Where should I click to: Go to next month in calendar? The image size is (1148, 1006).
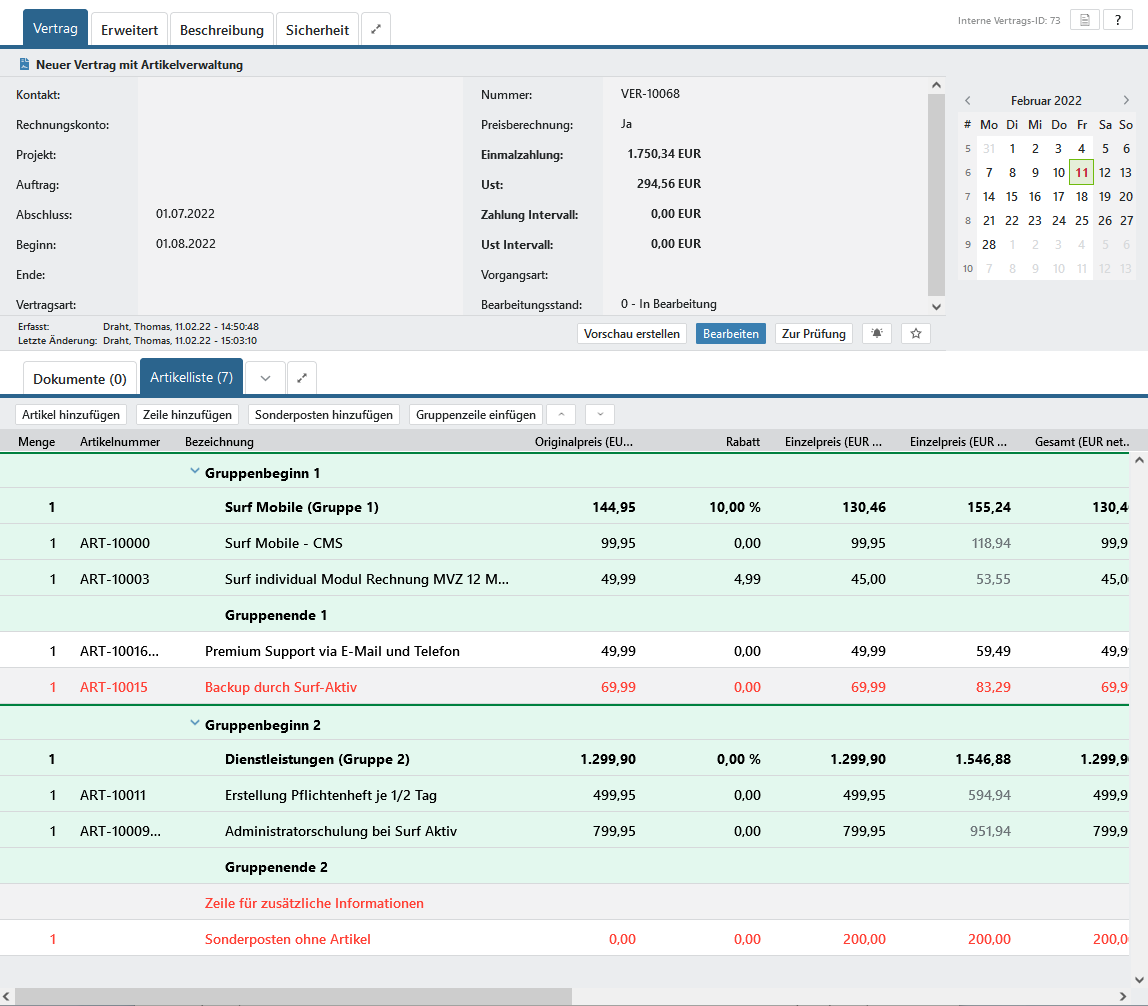[x=1126, y=101]
